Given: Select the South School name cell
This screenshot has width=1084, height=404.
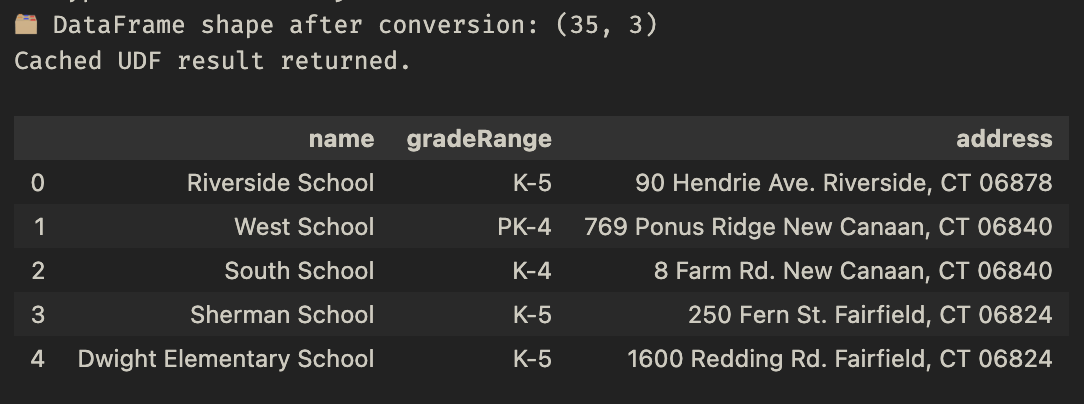Looking at the screenshot, I should point(299,270).
